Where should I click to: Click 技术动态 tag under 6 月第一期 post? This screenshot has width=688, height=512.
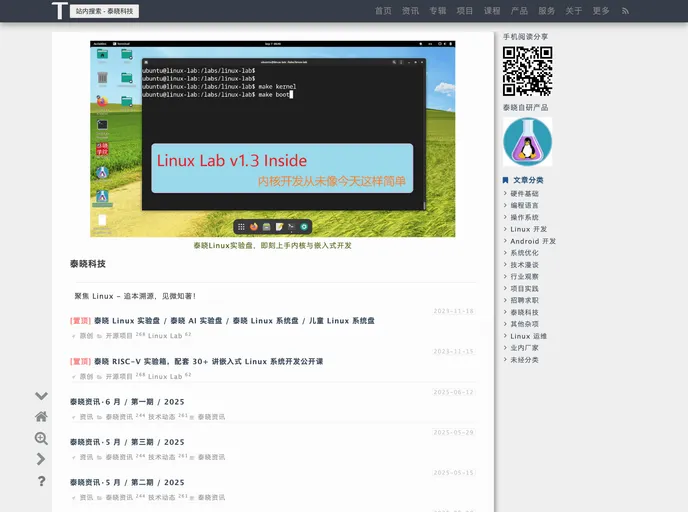click(161, 417)
